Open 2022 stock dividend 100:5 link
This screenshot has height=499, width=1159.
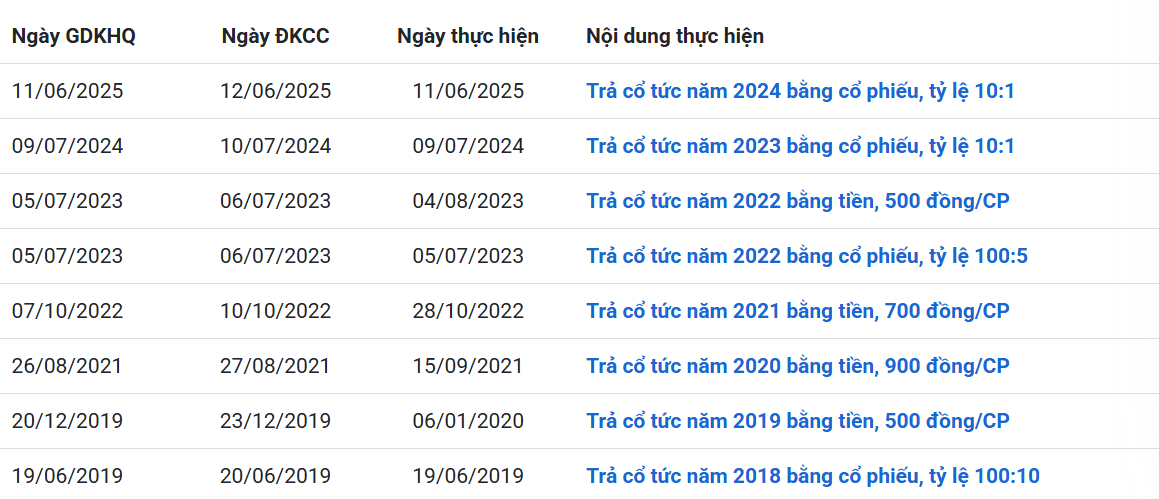(807, 257)
